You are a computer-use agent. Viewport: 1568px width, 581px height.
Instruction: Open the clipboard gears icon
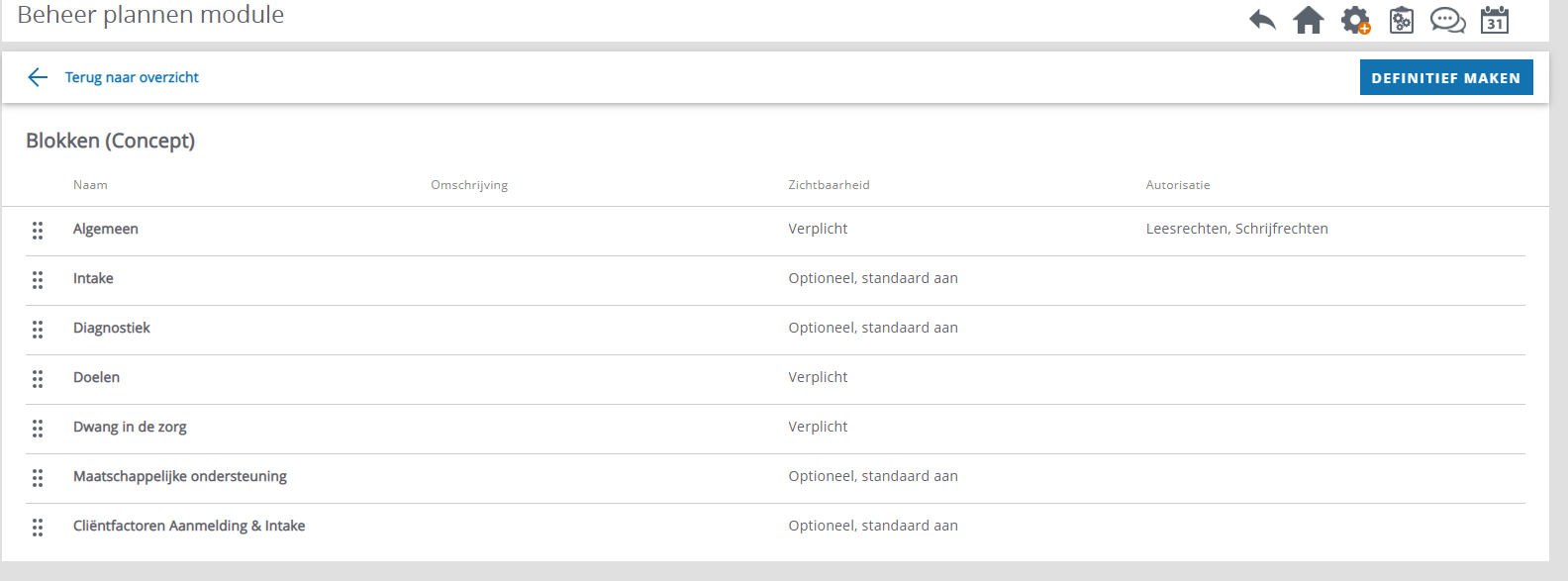1402,20
